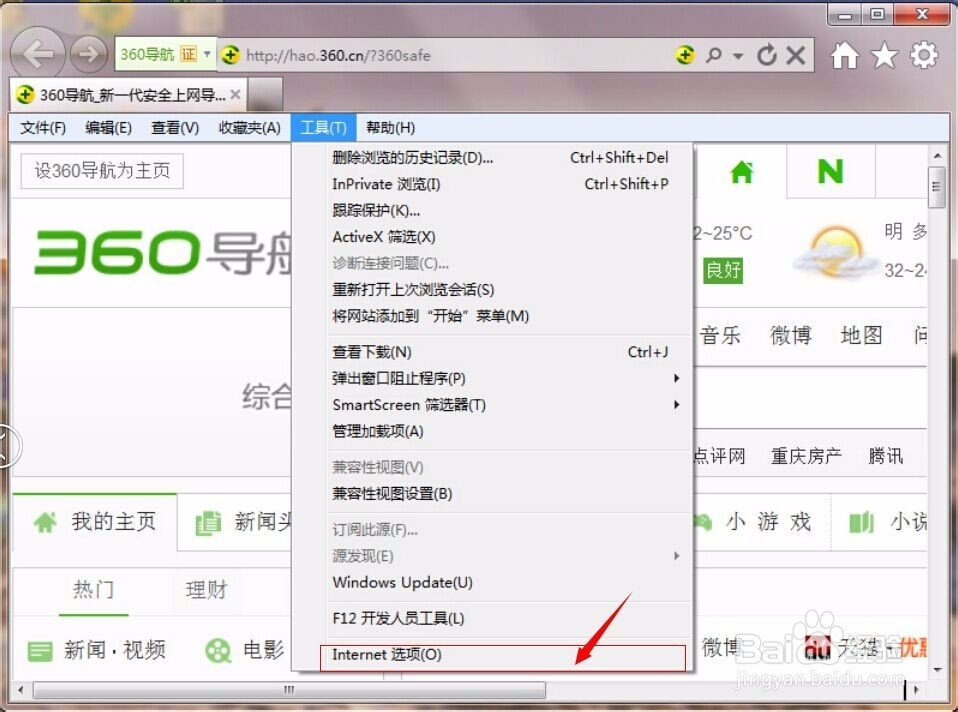Click the 360导航_新一代安全上网导 tab
Image resolution: width=958 pixels, height=712 pixels.
129,95
